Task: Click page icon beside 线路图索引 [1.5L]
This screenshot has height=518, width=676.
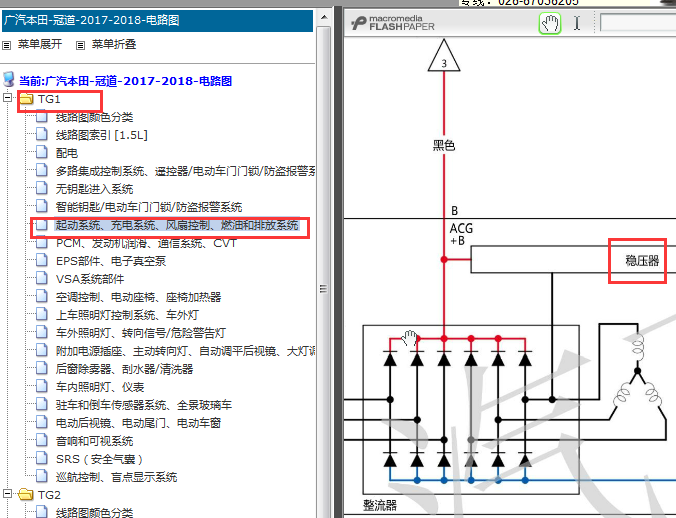Action: pyautogui.click(x=42, y=134)
